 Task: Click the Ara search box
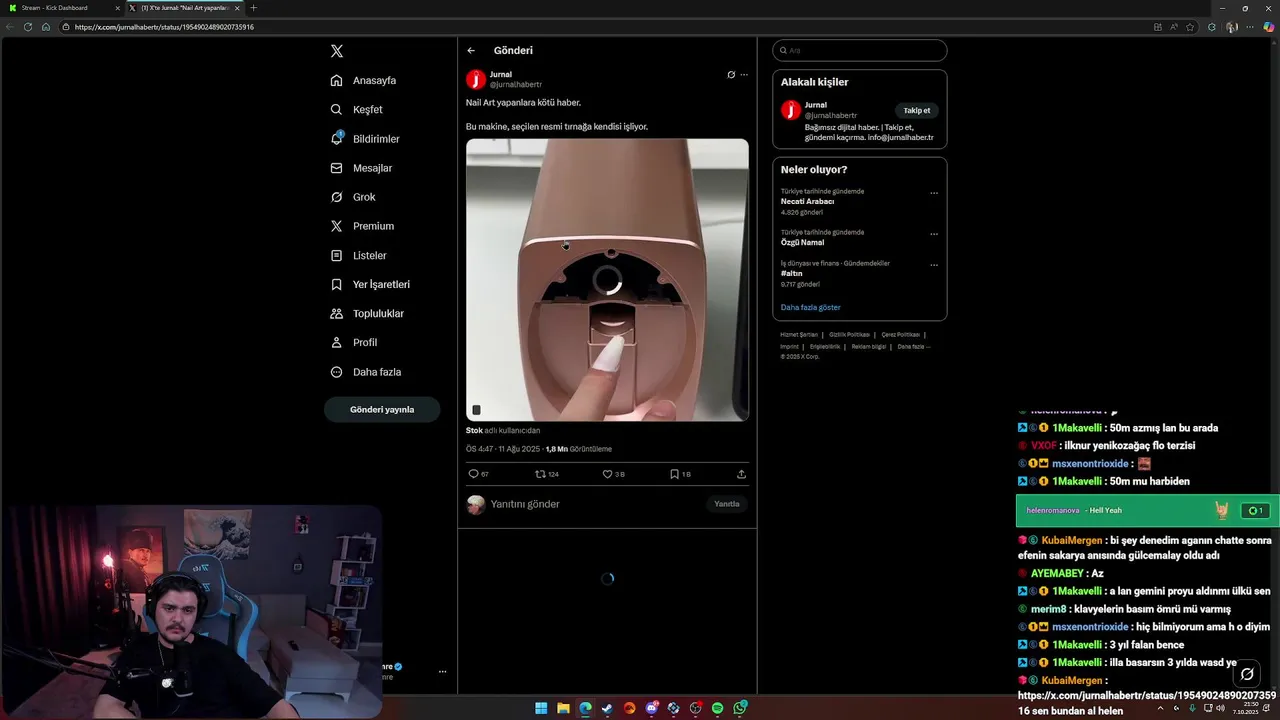860,50
